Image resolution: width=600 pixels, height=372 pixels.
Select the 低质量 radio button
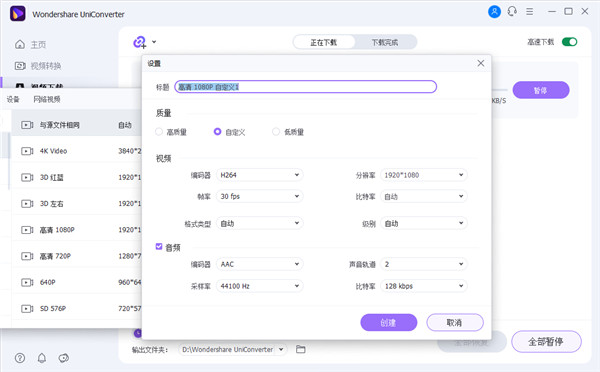(x=276, y=132)
